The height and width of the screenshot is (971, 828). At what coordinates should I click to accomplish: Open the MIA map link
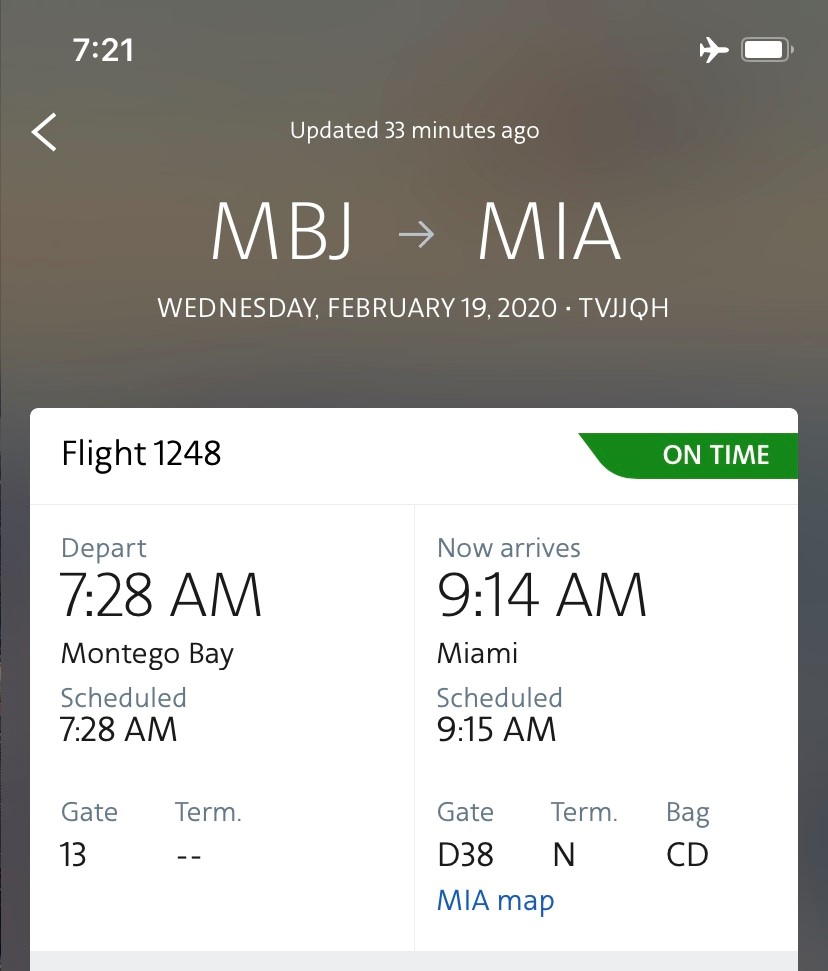coord(495,900)
